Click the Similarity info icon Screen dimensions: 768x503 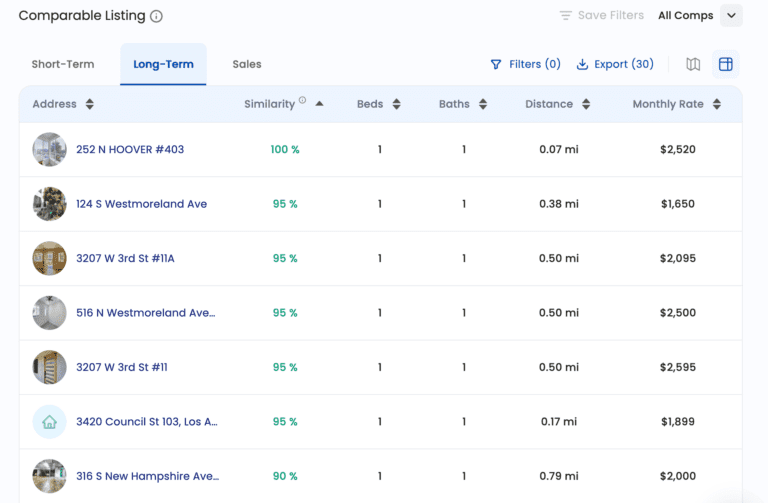303,100
